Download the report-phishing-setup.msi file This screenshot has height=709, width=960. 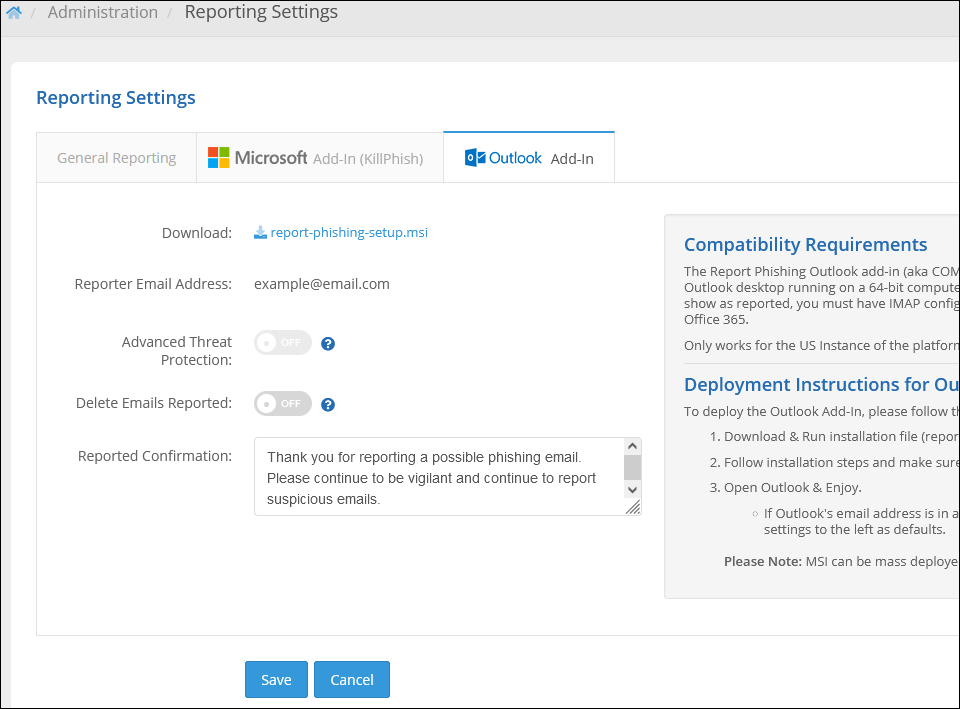[x=349, y=233]
